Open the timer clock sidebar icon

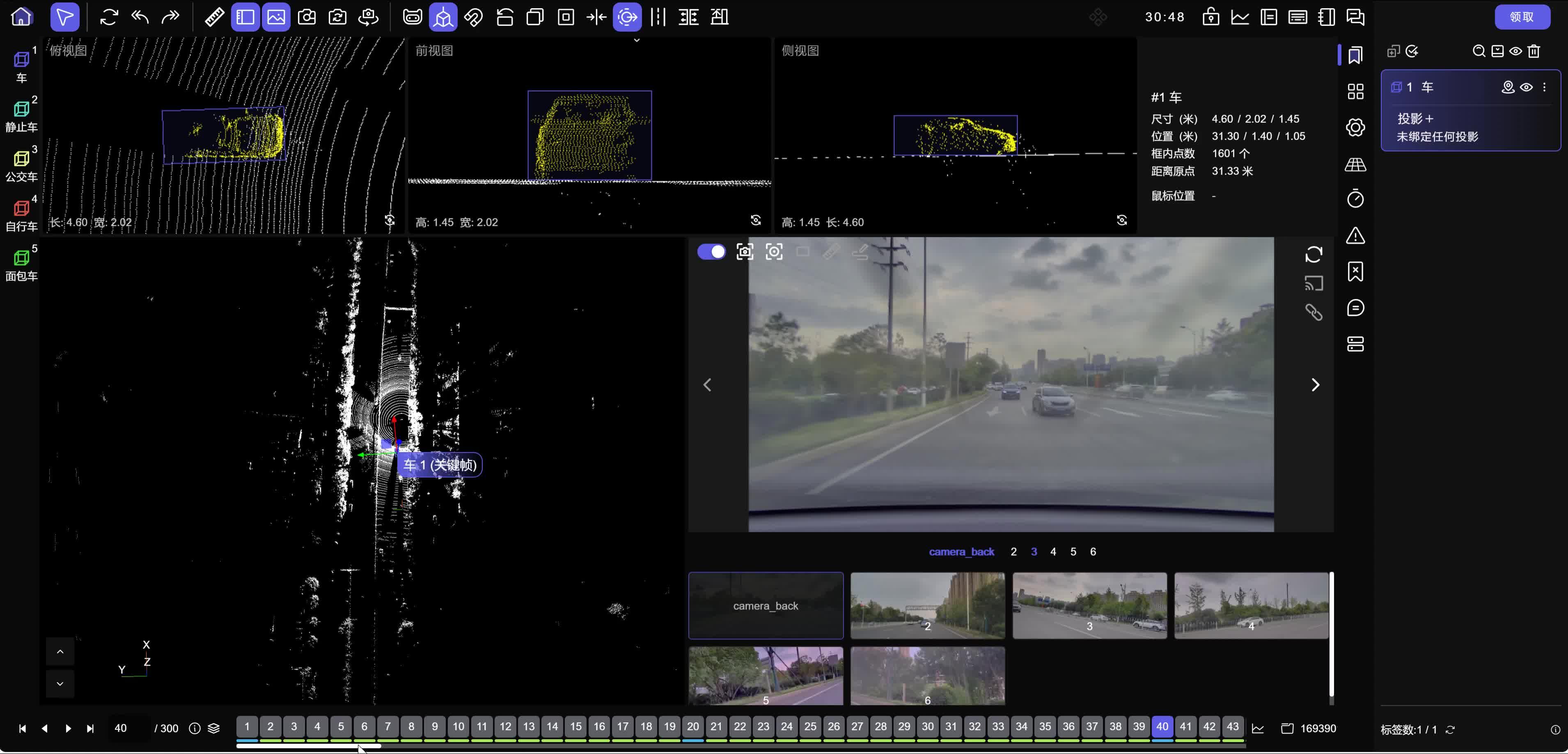1355,198
